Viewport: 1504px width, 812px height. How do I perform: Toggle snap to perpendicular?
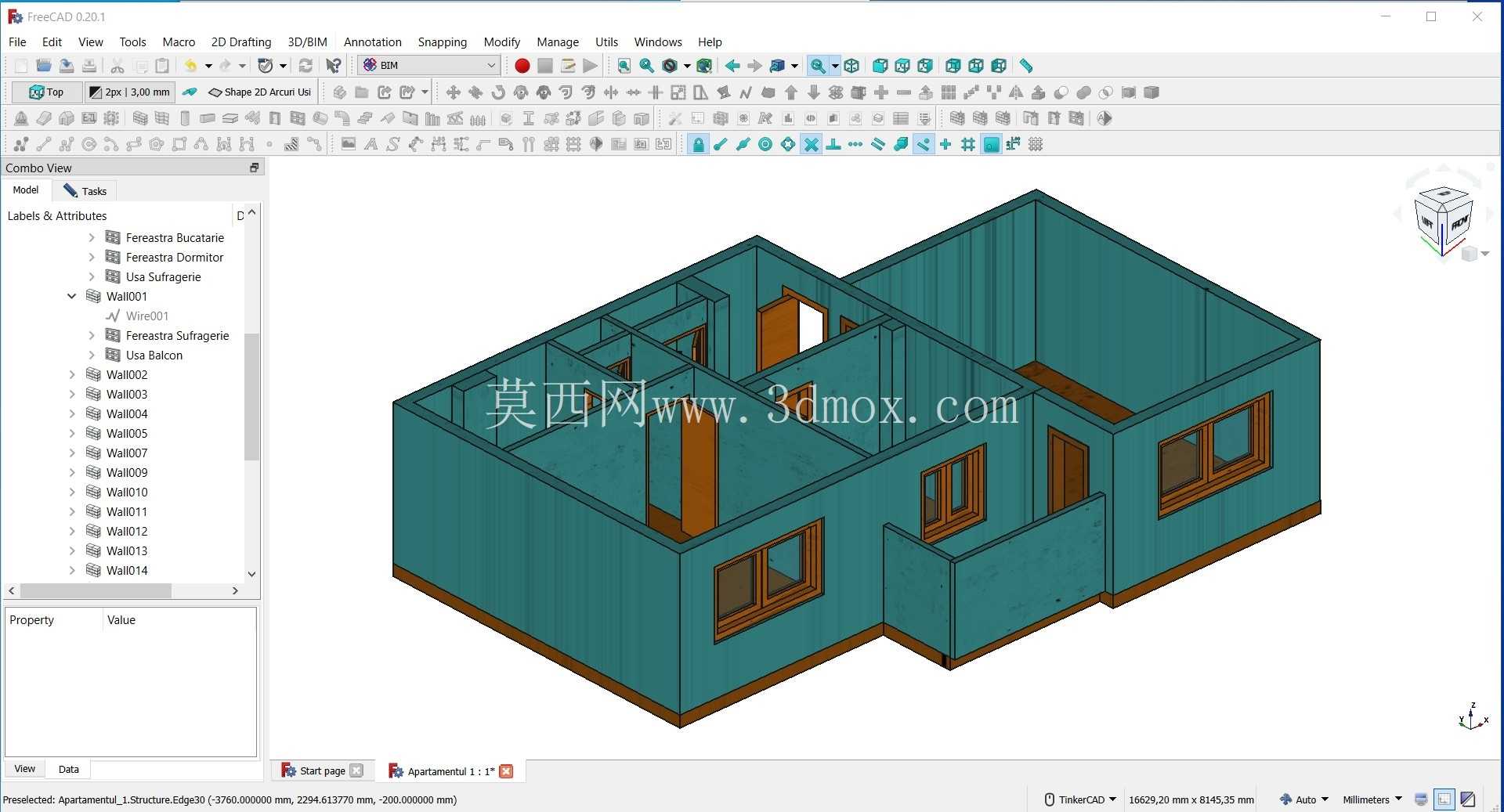(833, 144)
